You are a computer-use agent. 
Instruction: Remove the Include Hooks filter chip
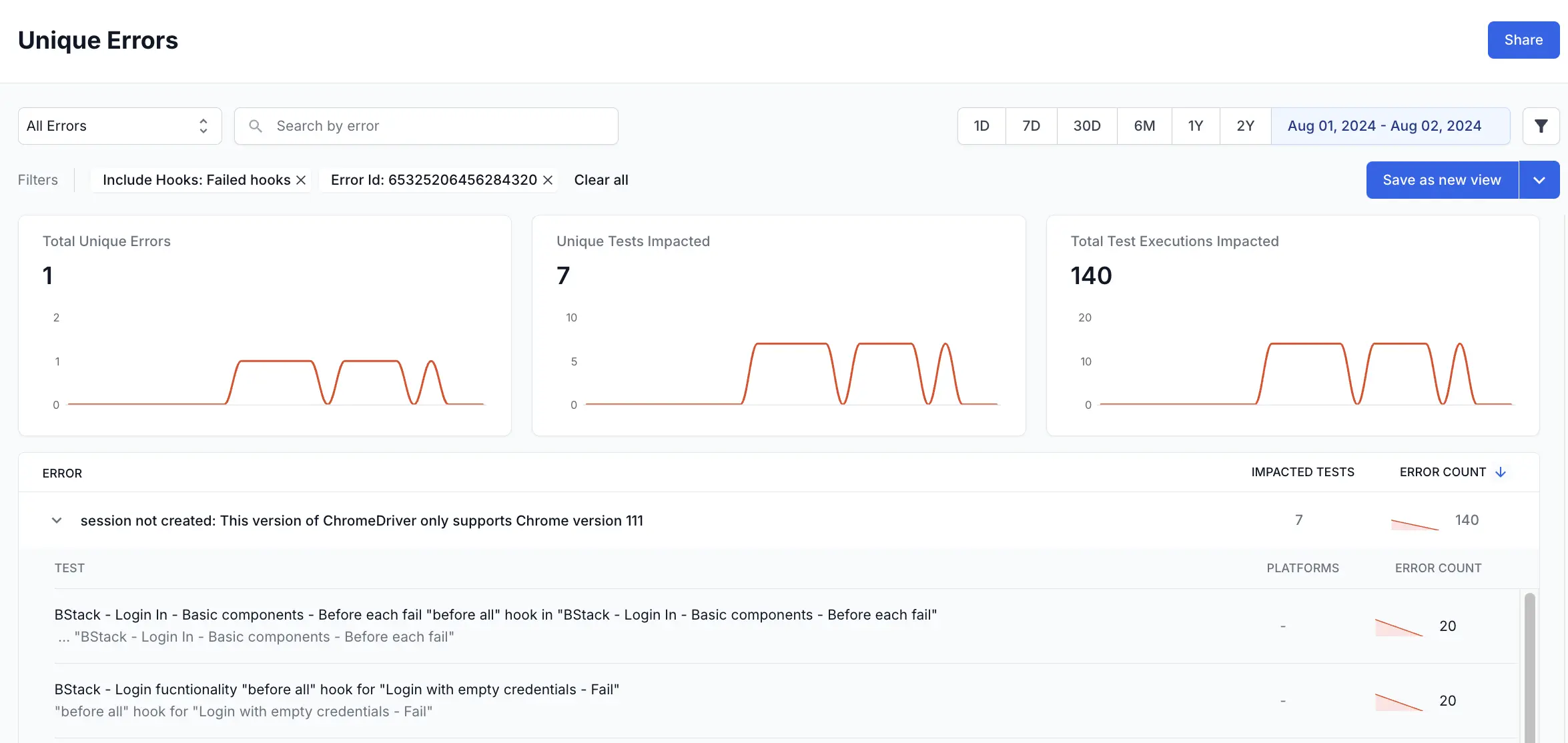[x=301, y=180]
